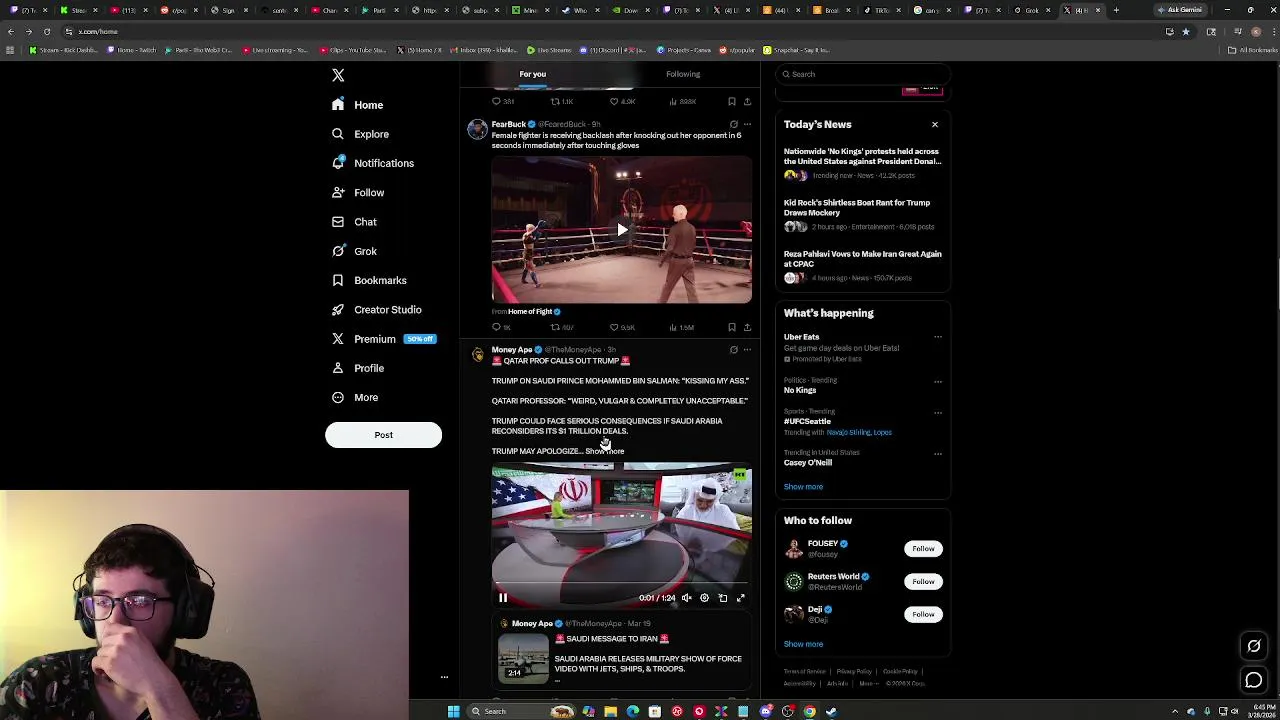Image resolution: width=1280 pixels, height=720 pixels.
Task: Toggle picture-in-picture on Money Ape video
Action: click(723, 598)
